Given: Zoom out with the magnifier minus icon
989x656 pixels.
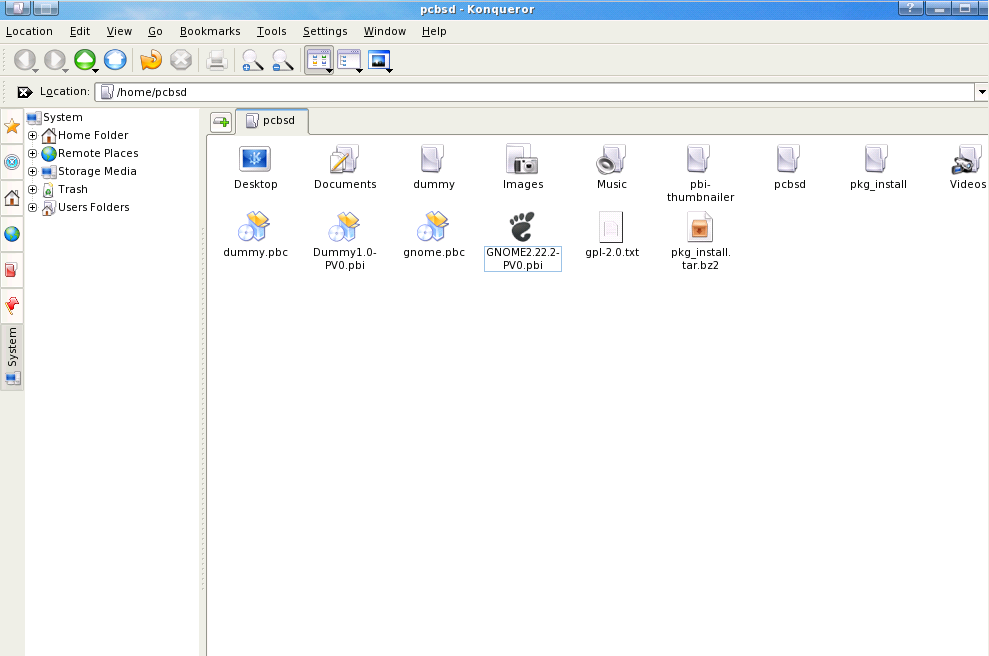Looking at the screenshot, I should click(x=283, y=61).
